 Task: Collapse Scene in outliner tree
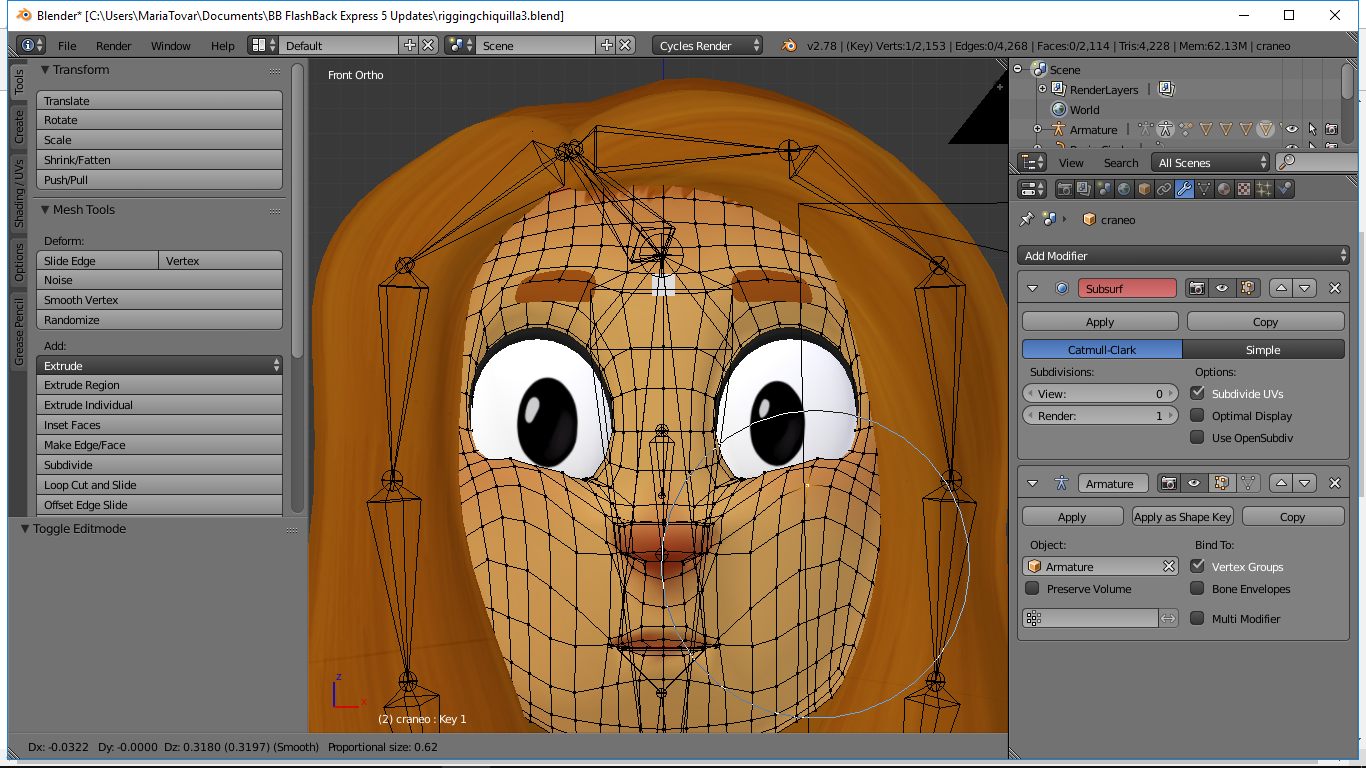pos(1018,69)
